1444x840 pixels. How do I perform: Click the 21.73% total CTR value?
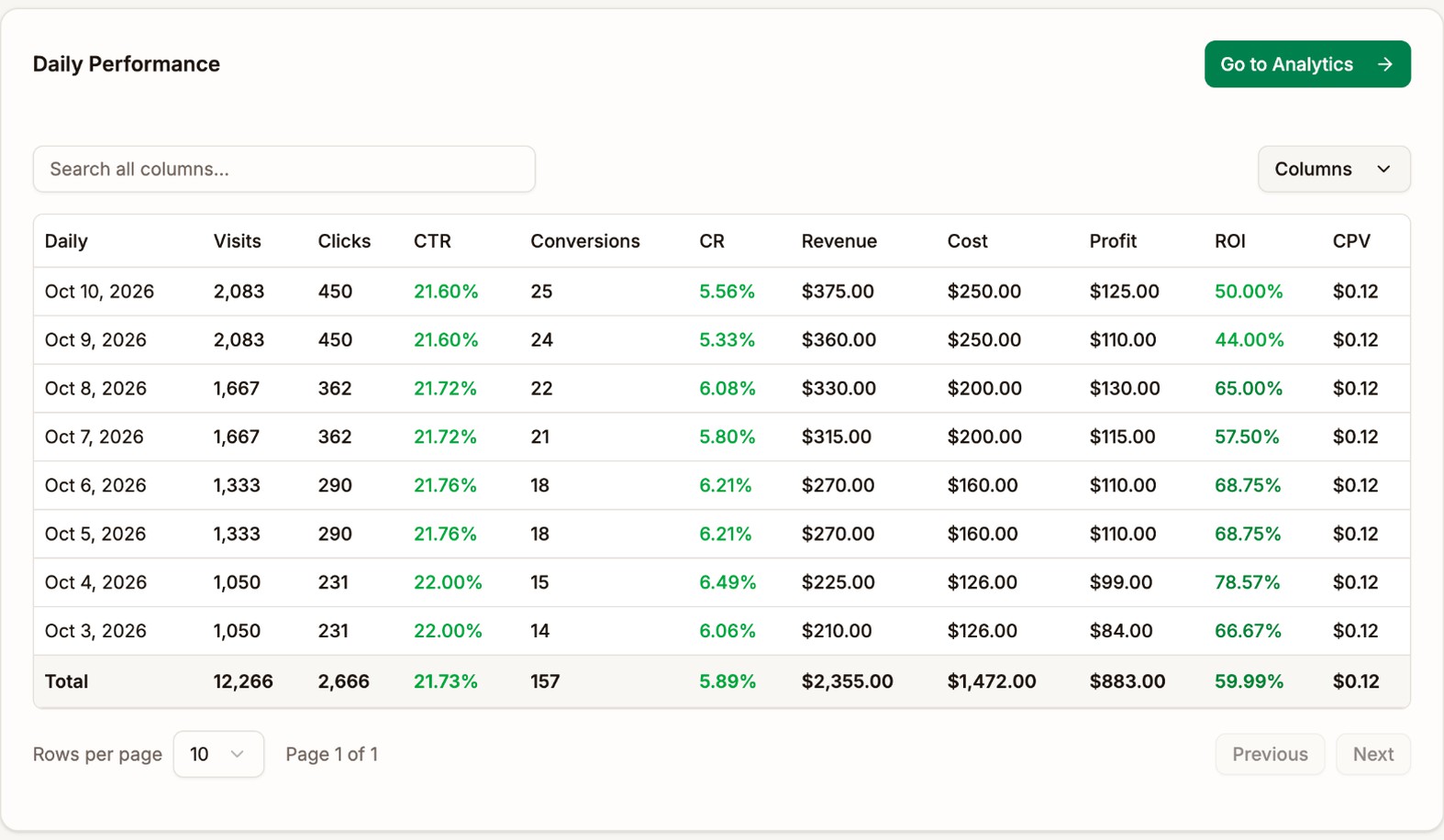tap(446, 682)
